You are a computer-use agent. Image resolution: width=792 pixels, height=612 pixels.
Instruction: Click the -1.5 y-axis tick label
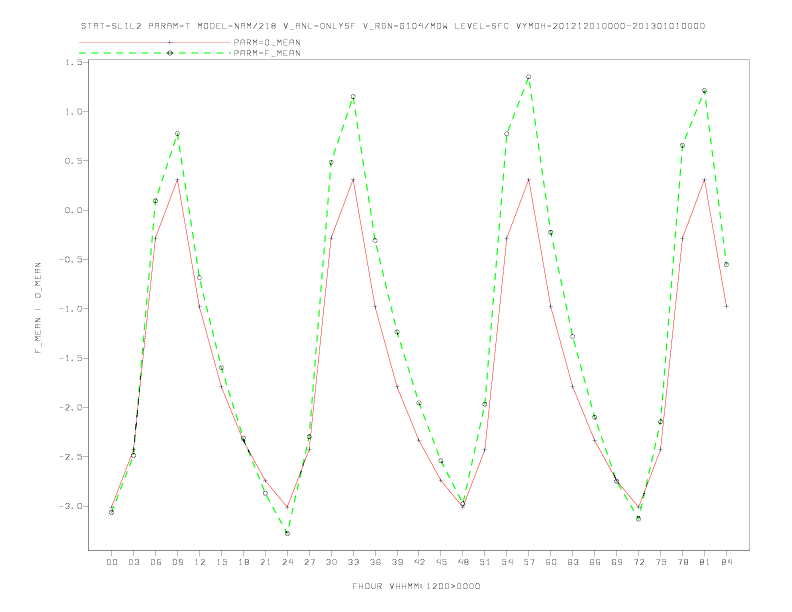click(x=71, y=358)
